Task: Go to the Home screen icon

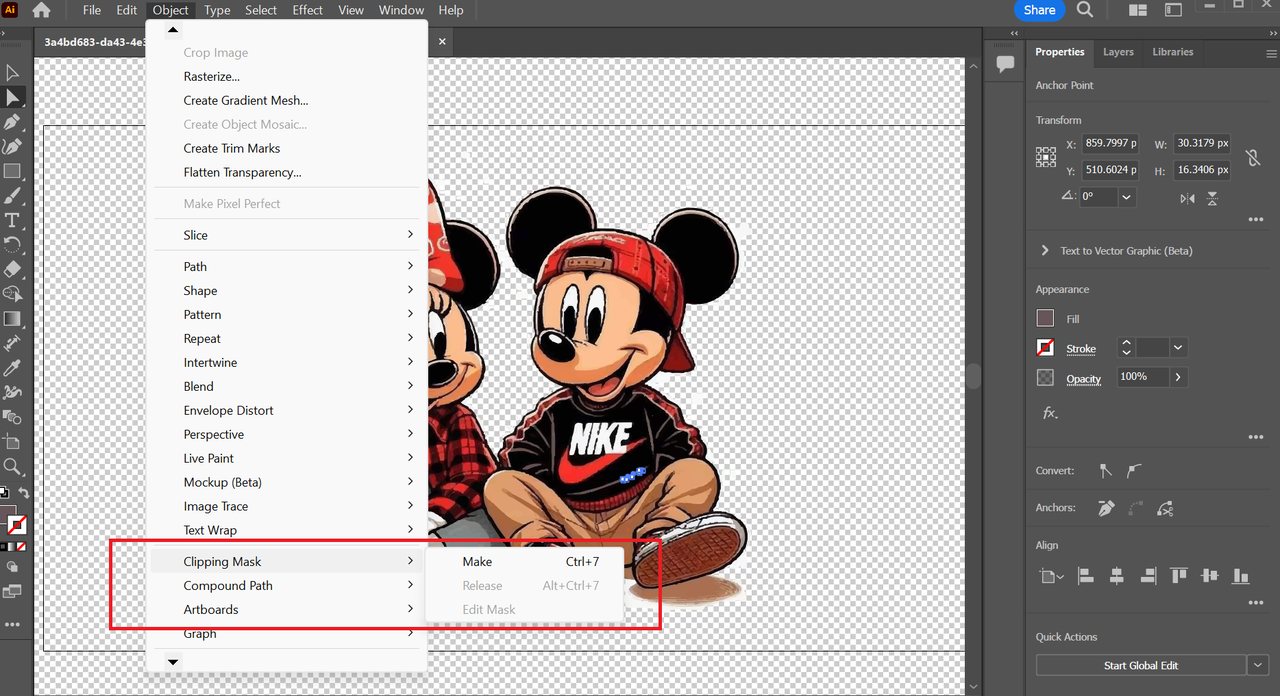Action: [x=41, y=10]
